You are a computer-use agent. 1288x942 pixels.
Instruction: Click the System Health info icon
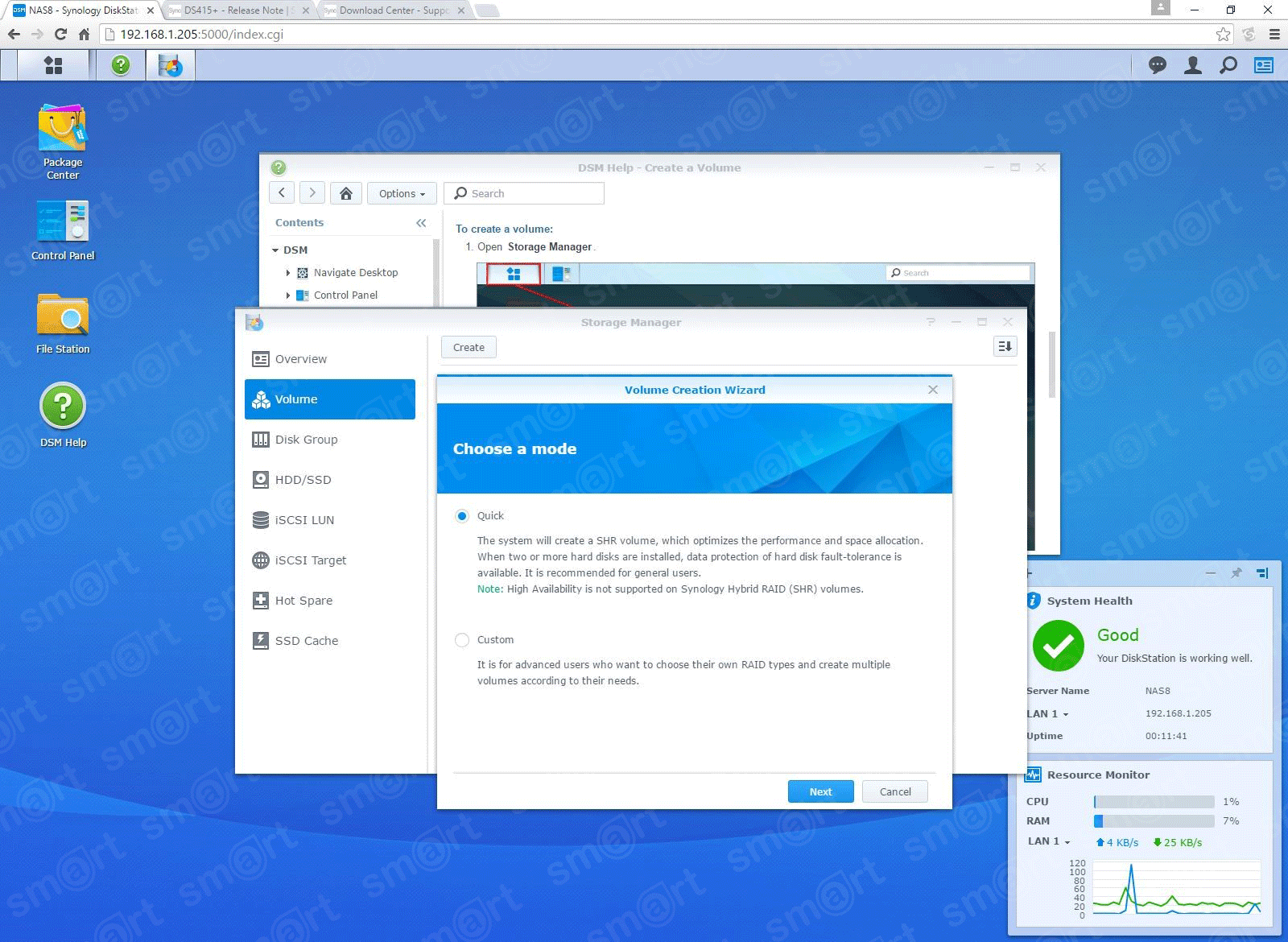[x=1033, y=601]
